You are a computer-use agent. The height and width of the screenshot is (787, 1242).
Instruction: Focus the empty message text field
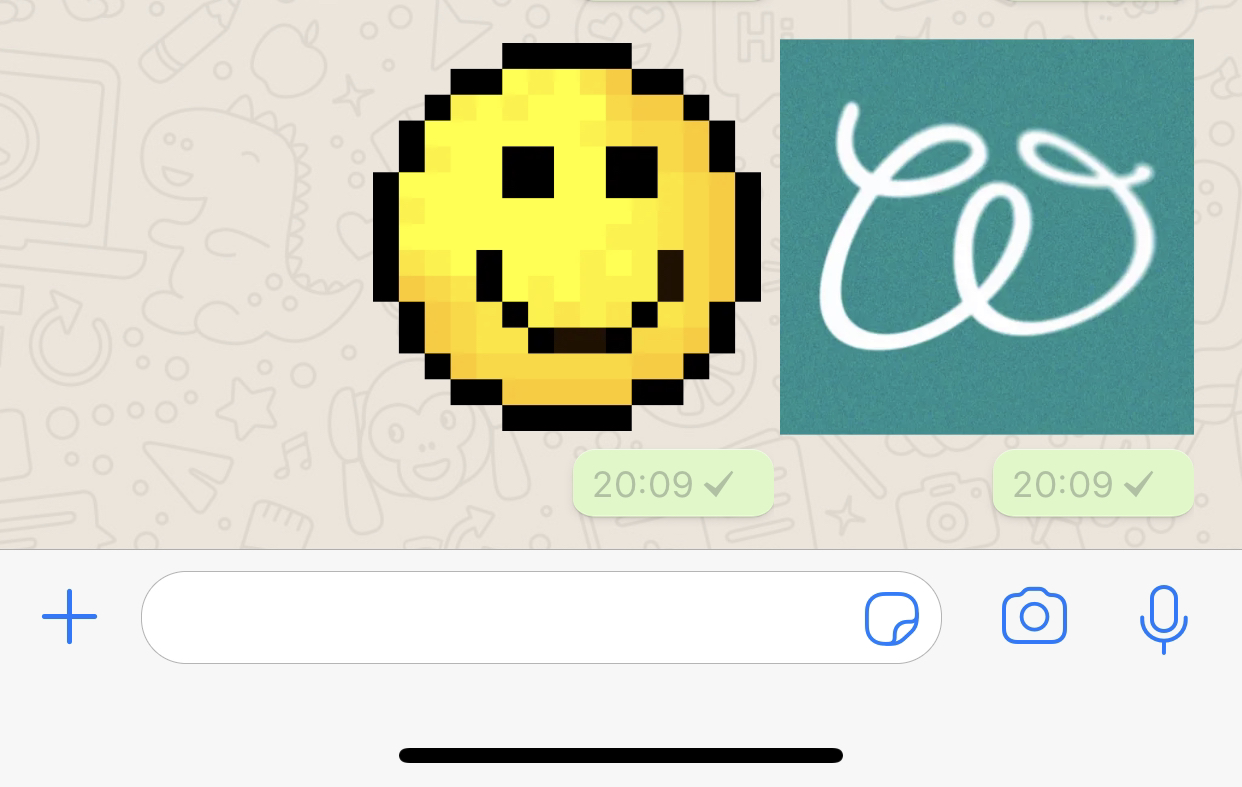[541, 617]
